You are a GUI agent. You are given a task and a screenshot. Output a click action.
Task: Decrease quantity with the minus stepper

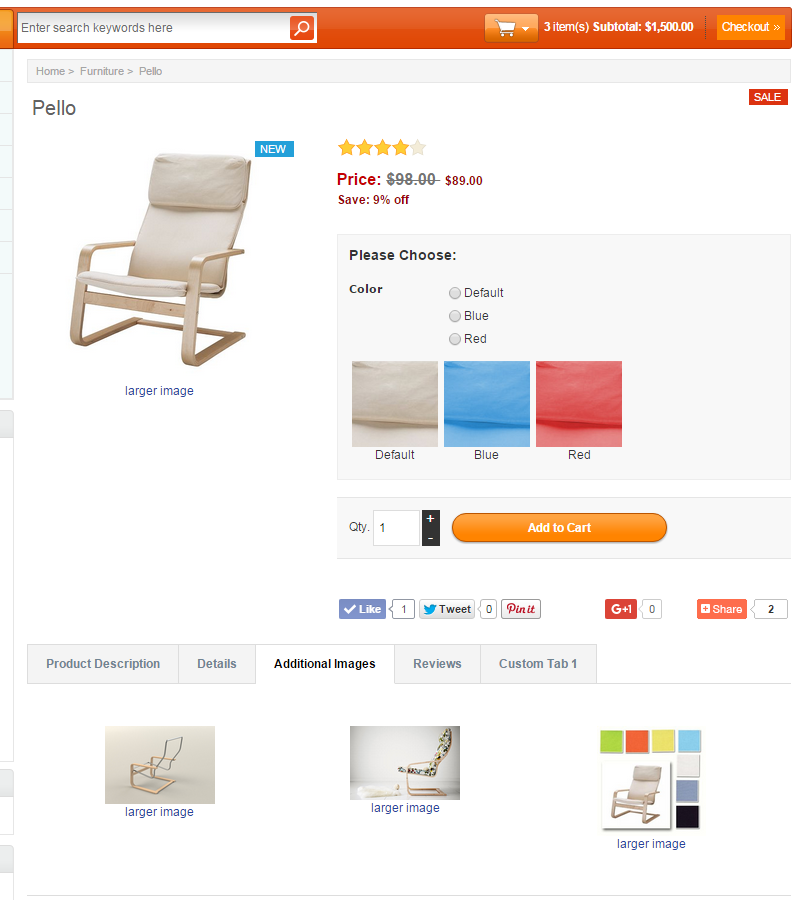431,536
